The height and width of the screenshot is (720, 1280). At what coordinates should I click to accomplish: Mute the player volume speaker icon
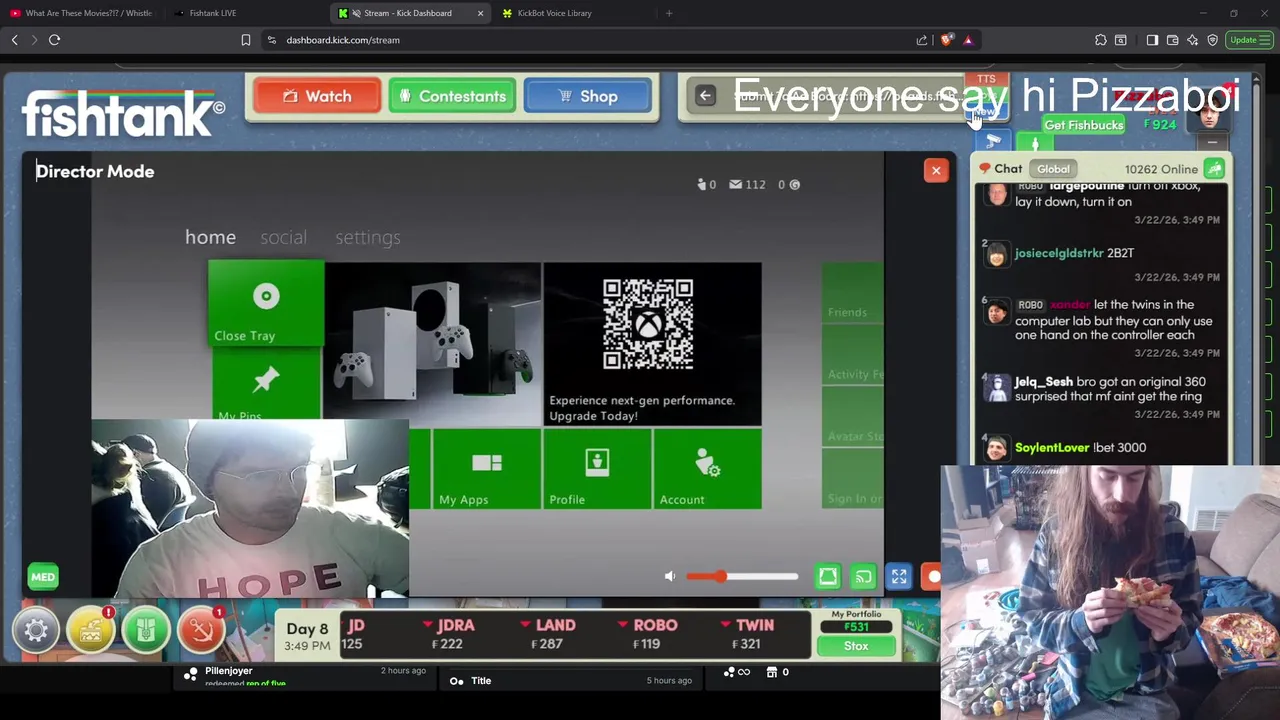click(670, 576)
